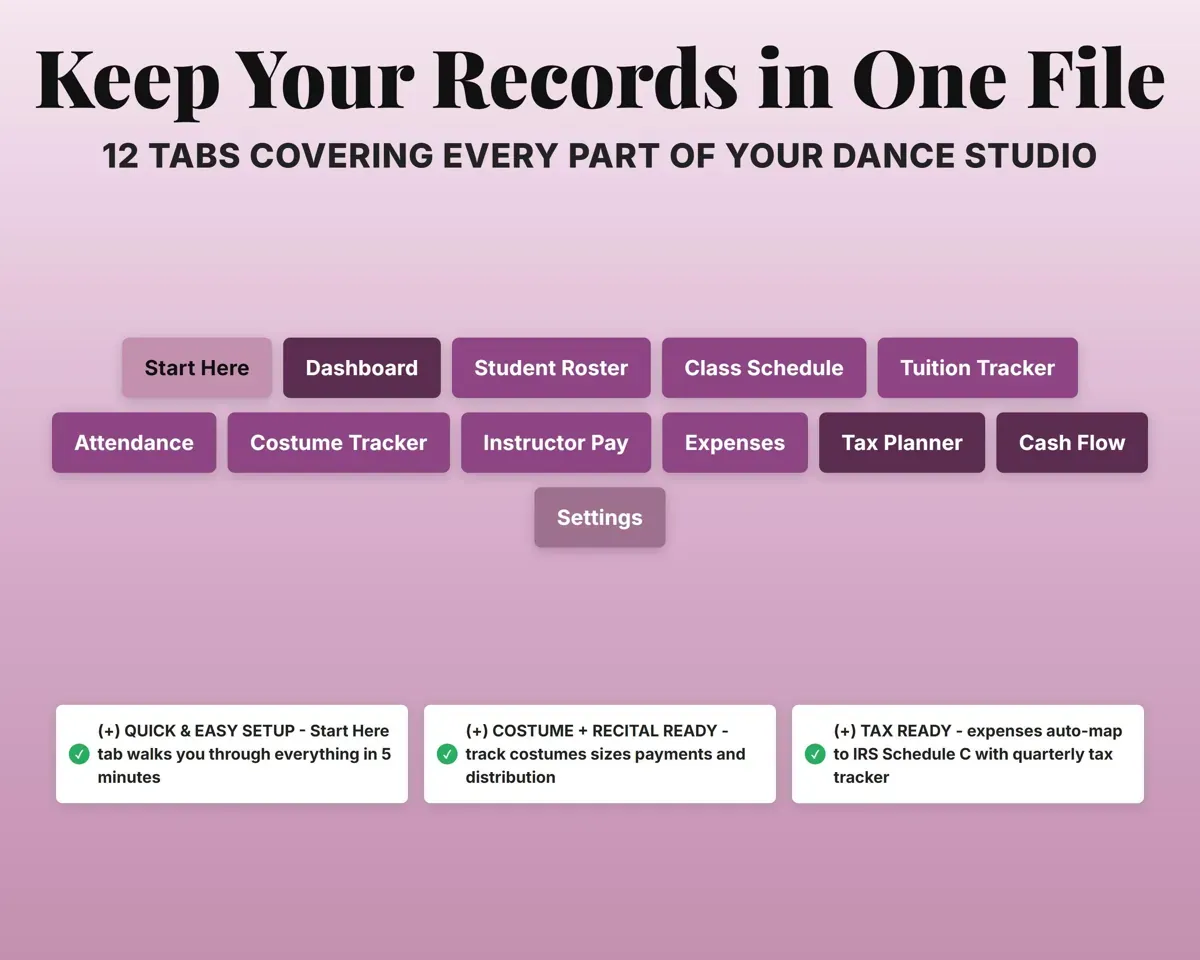The width and height of the screenshot is (1200, 960).
Task: Select the Cash Flow tab
Action: 1072,443
